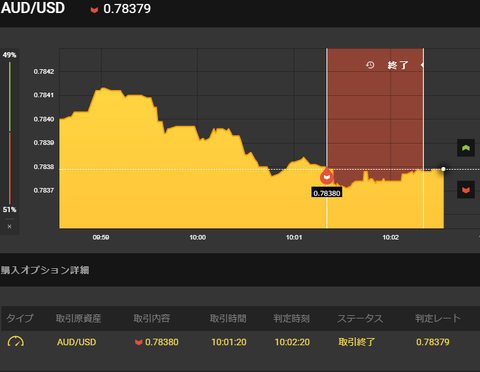480x372 pixels.
Task: Click the green up-arrow High button
Action: pos(466,148)
